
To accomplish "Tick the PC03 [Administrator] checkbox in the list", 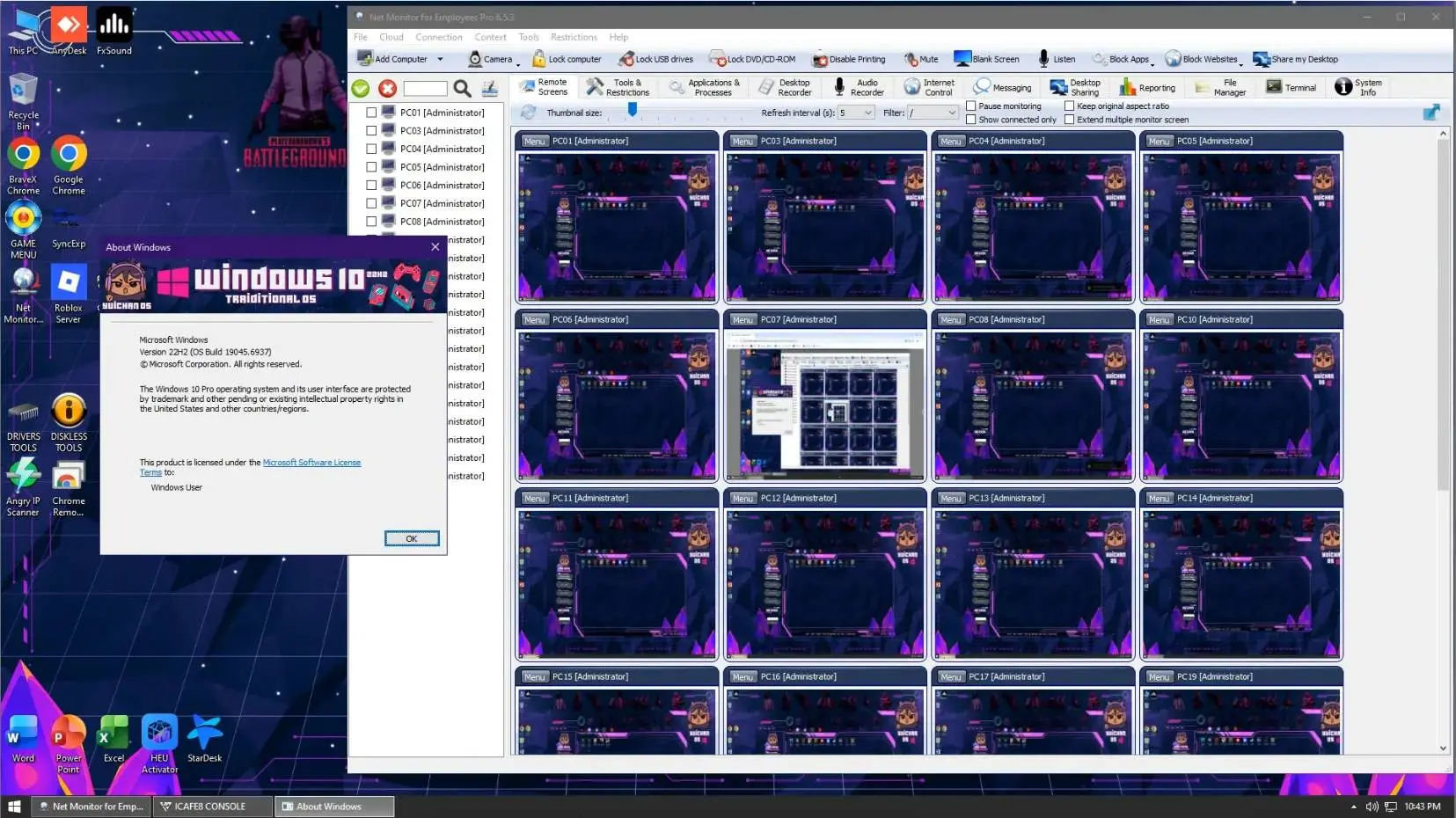I will point(371,131).
